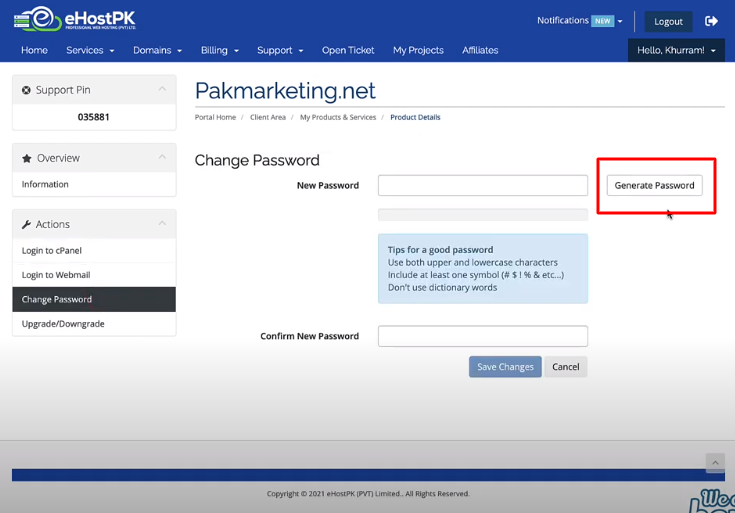The width and height of the screenshot is (735, 513).
Task: Click the Logout button
Action: click(668, 22)
